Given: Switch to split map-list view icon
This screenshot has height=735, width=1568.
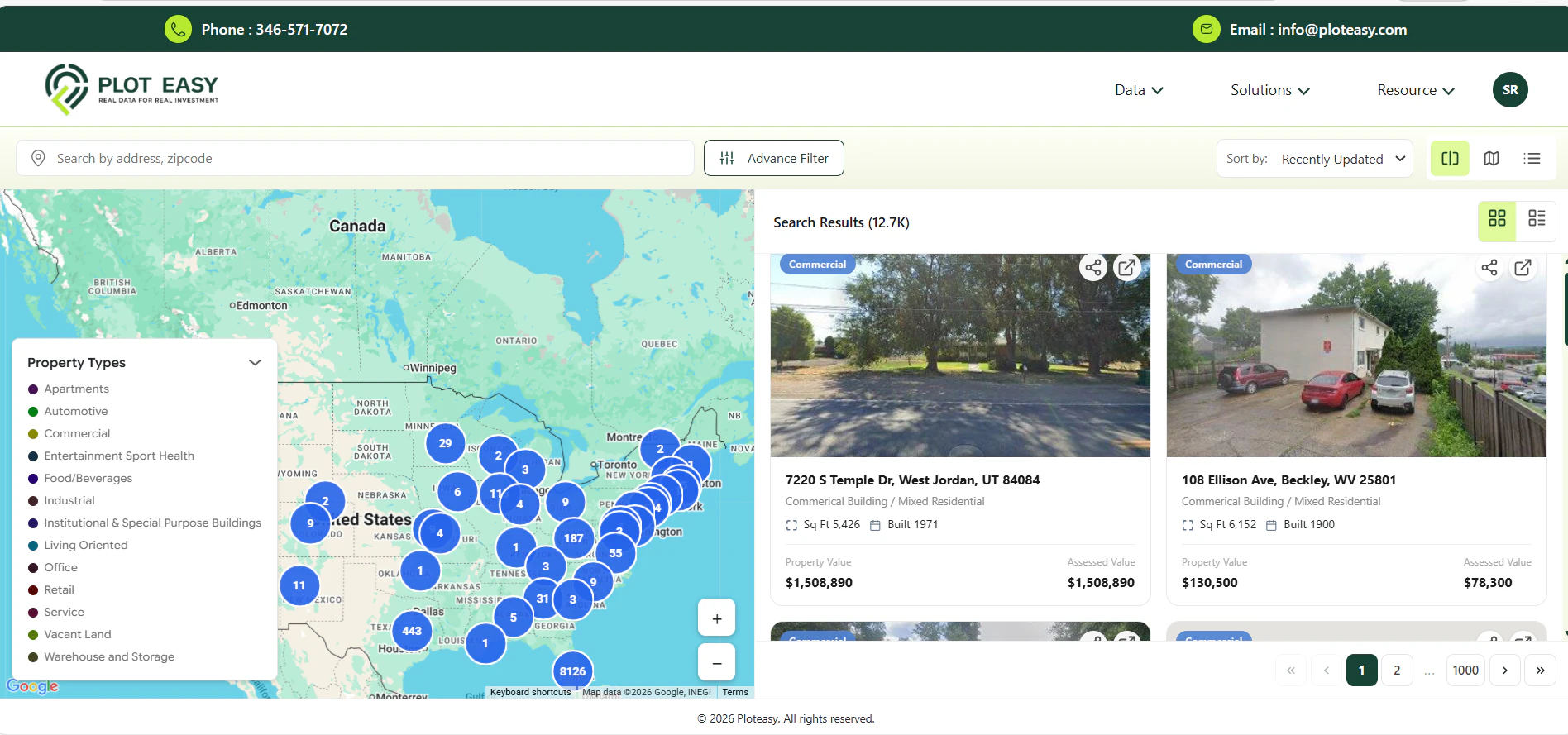Looking at the screenshot, I should pos(1450,158).
